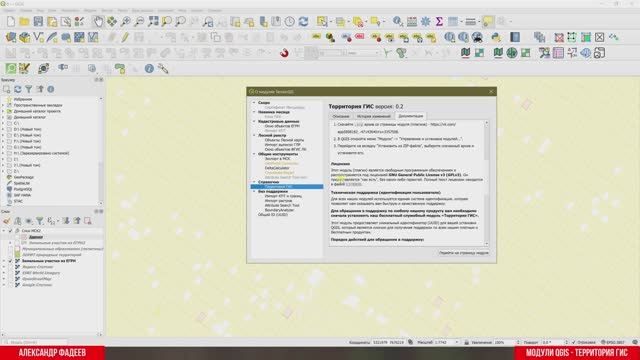Select 'BoundaryAnalyzer' in the module tree

point(279,210)
